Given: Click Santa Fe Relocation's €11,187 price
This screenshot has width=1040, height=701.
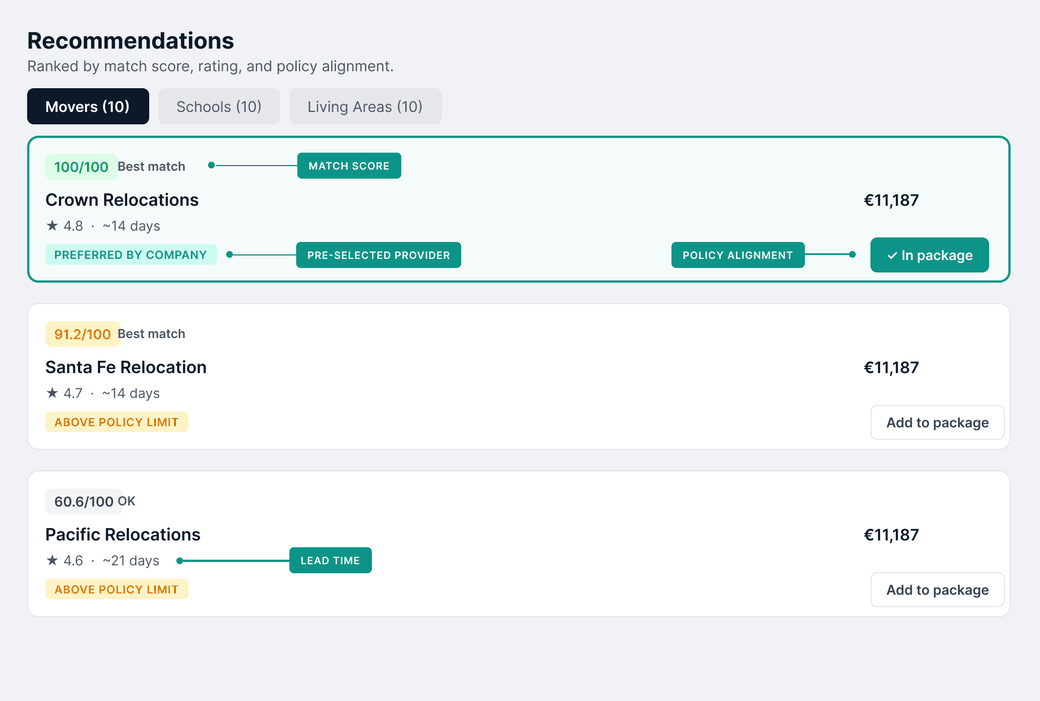Looking at the screenshot, I should tap(891, 367).
